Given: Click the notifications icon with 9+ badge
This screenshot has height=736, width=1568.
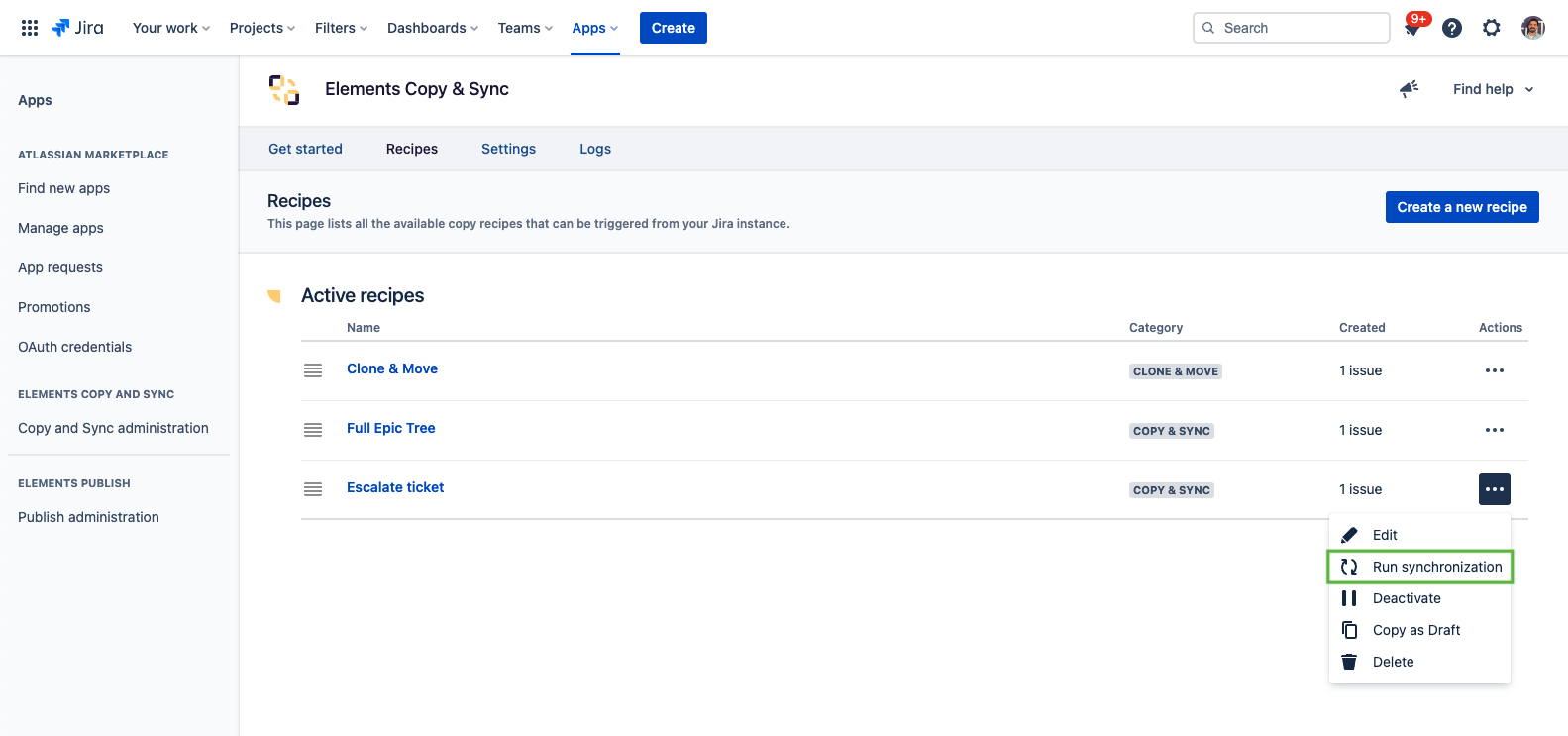Looking at the screenshot, I should tap(1412, 29).
